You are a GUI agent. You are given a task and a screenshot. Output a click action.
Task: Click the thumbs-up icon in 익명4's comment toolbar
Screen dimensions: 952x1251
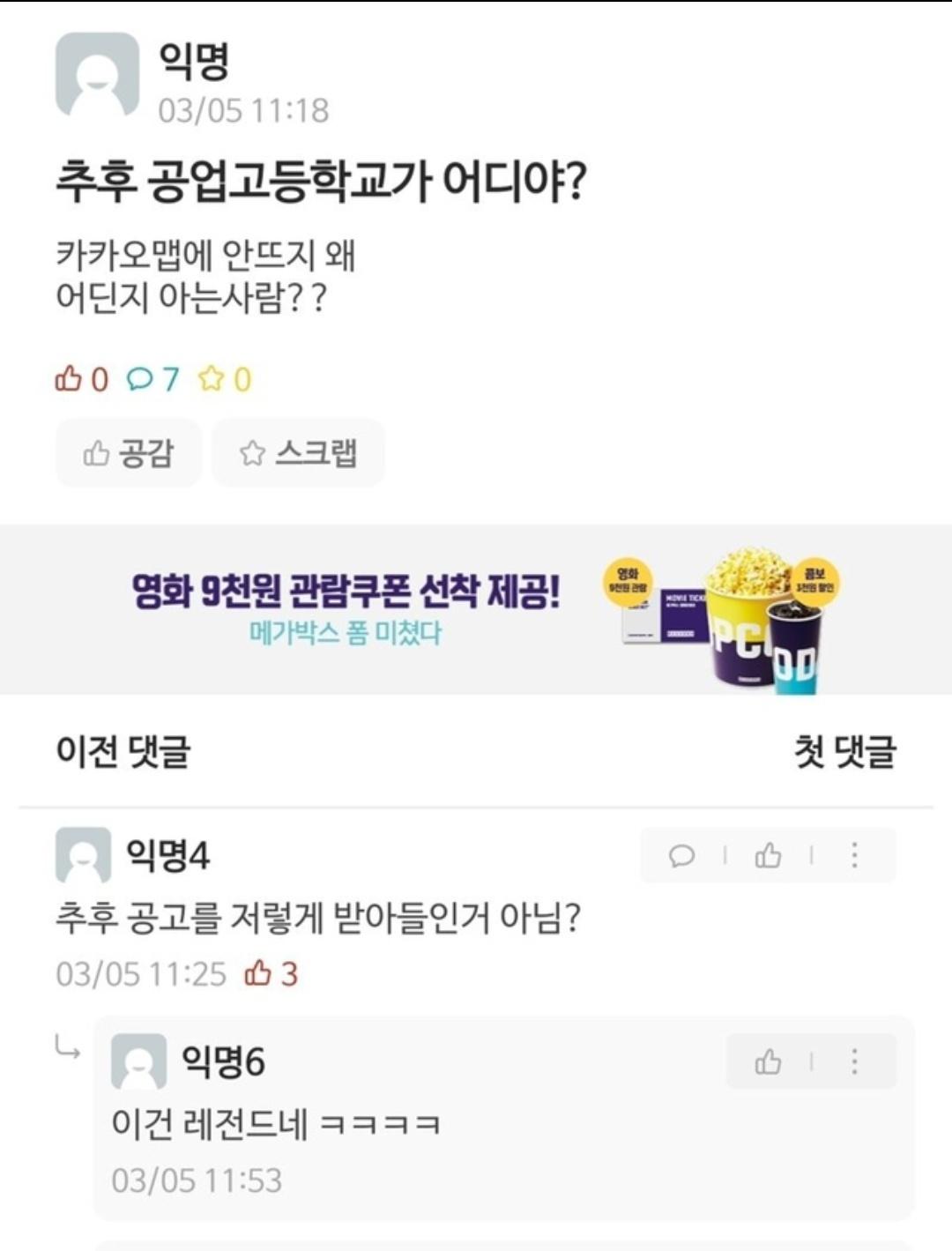(768, 855)
